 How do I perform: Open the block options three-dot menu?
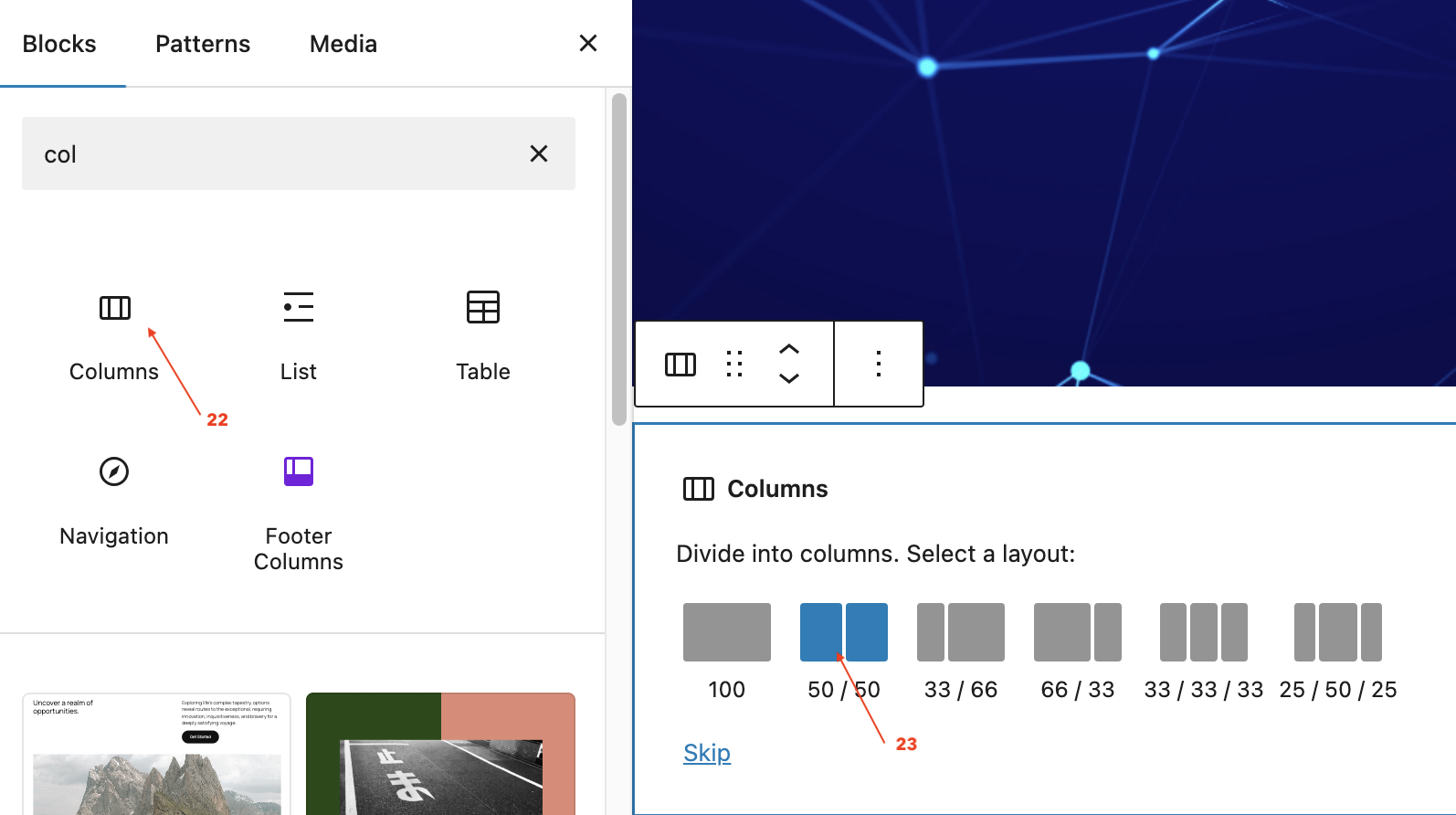(879, 364)
